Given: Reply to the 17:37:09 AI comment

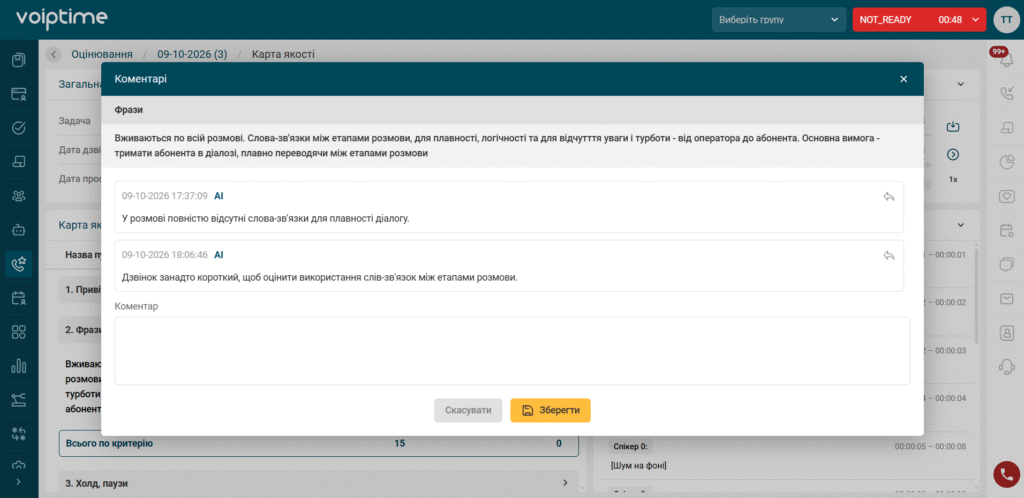Looking at the screenshot, I should pyautogui.click(x=888, y=196).
